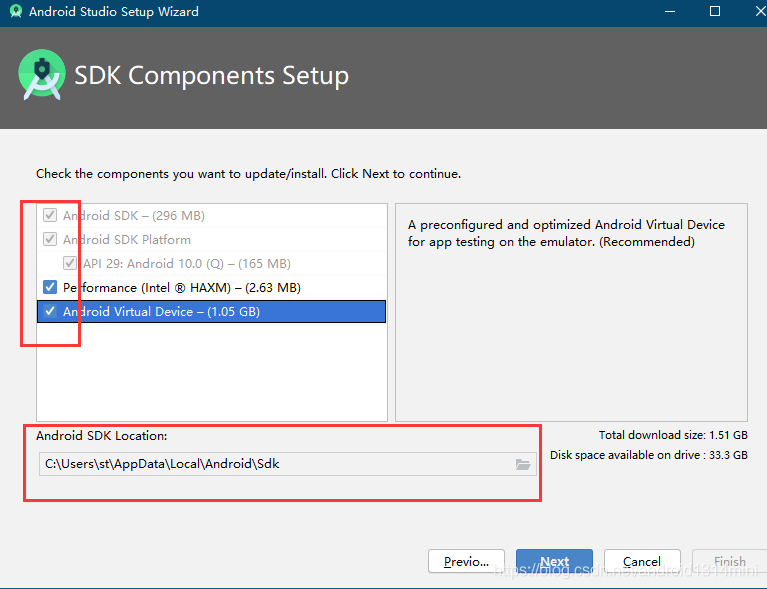Click the SDK Components Setup heading
767x589 pixels.
click(x=211, y=76)
